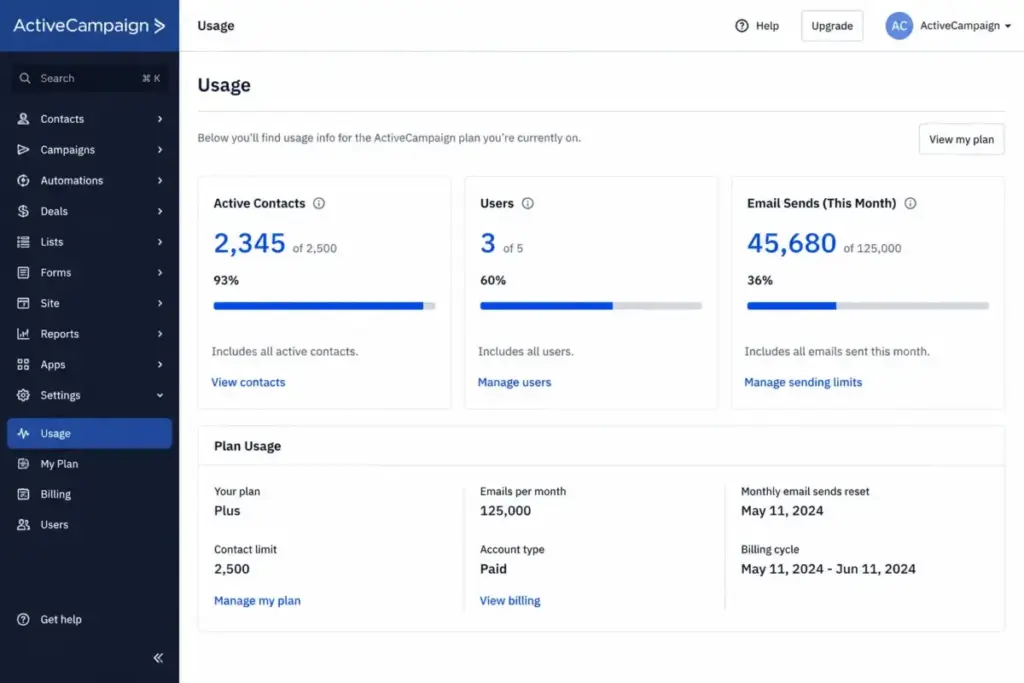The width and height of the screenshot is (1024, 683).
Task: Collapse the sidebar with double-chevron icon
Action: click(x=158, y=658)
